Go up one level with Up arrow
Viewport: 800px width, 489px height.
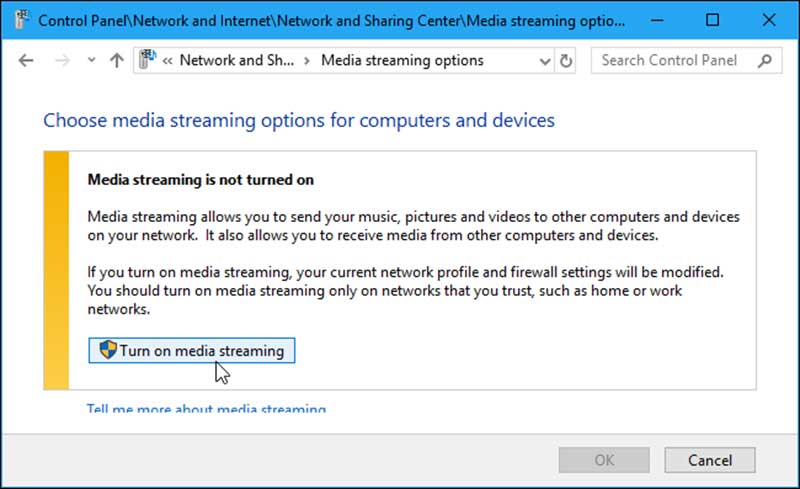point(116,61)
